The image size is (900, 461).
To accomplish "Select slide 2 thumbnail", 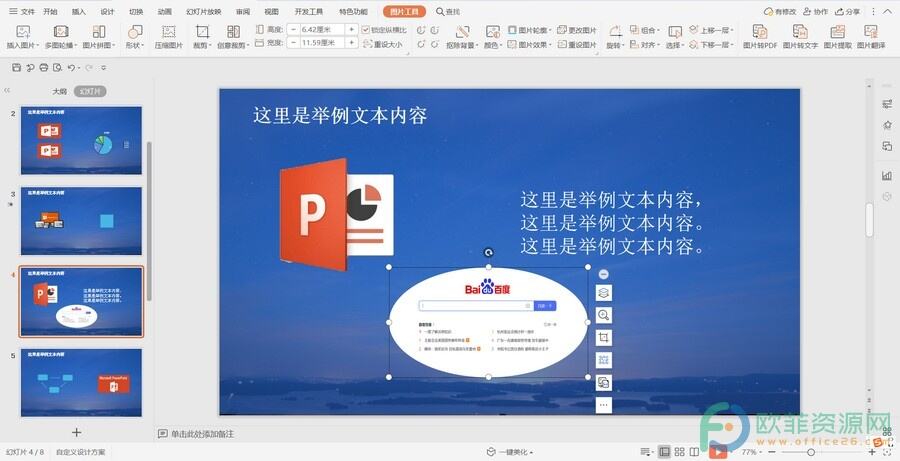I will (x=81, y=140).
